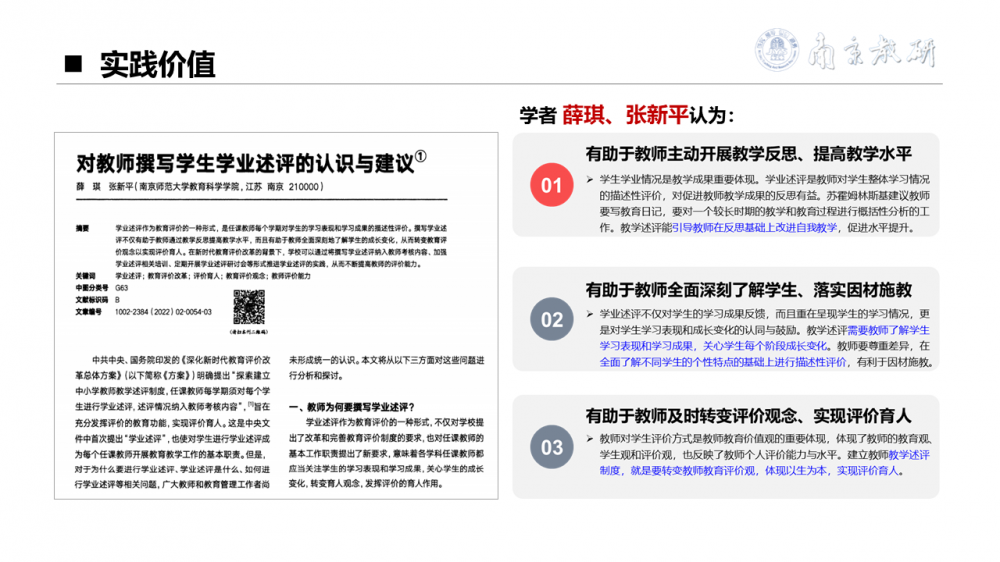Screen dimensions: 1000x562
Task: Select heading 有助于教师主动开展教学反思、提高教学水平
Action: click(749, 153)
